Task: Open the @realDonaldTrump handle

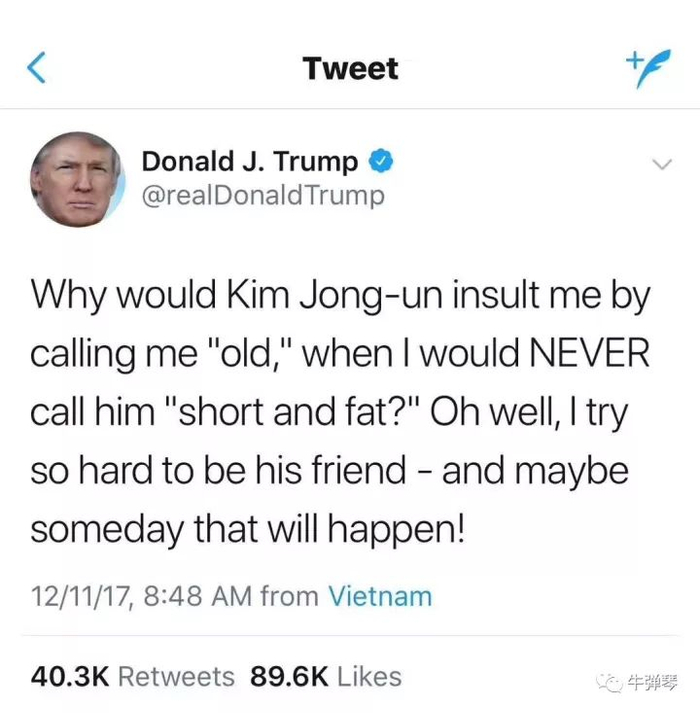Action: point(263,196)
